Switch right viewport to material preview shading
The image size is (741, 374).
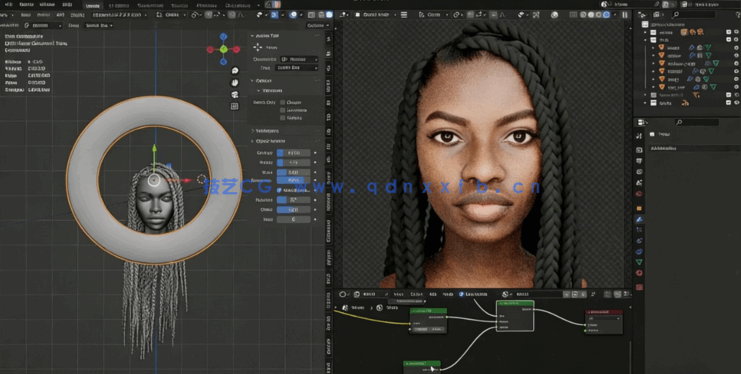point(598,15)
